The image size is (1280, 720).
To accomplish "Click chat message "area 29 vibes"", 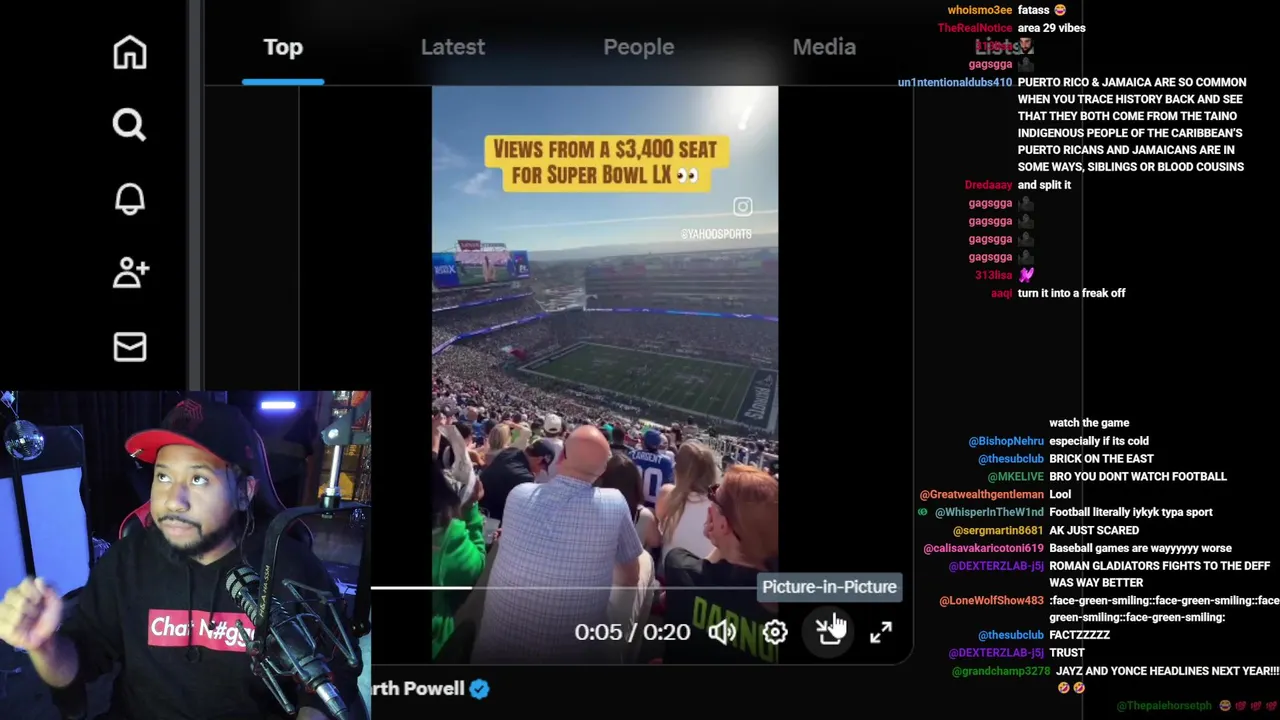I will pyautogui.click(x=1052, y=28).
